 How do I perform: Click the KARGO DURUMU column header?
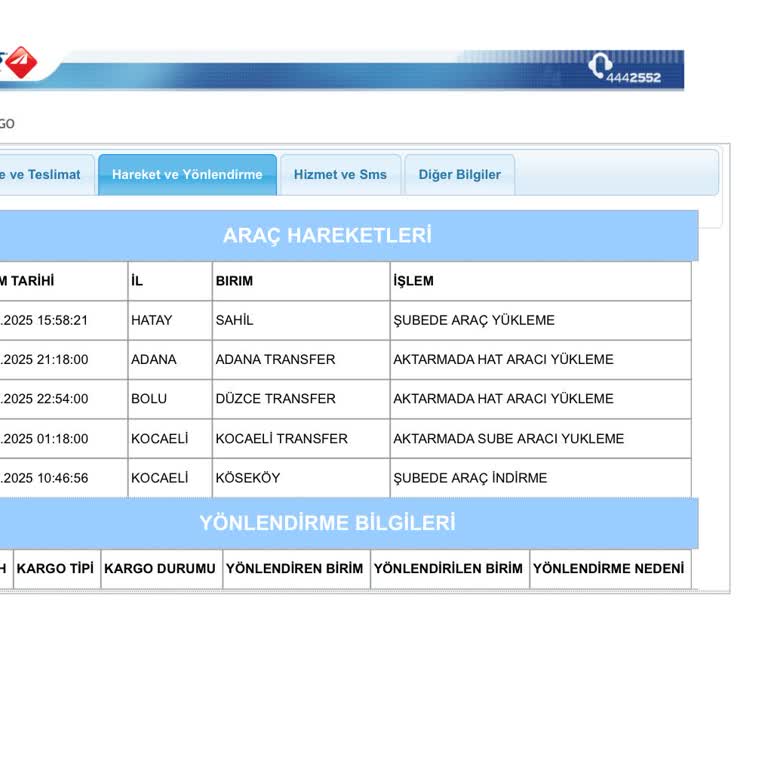[162, 569]
